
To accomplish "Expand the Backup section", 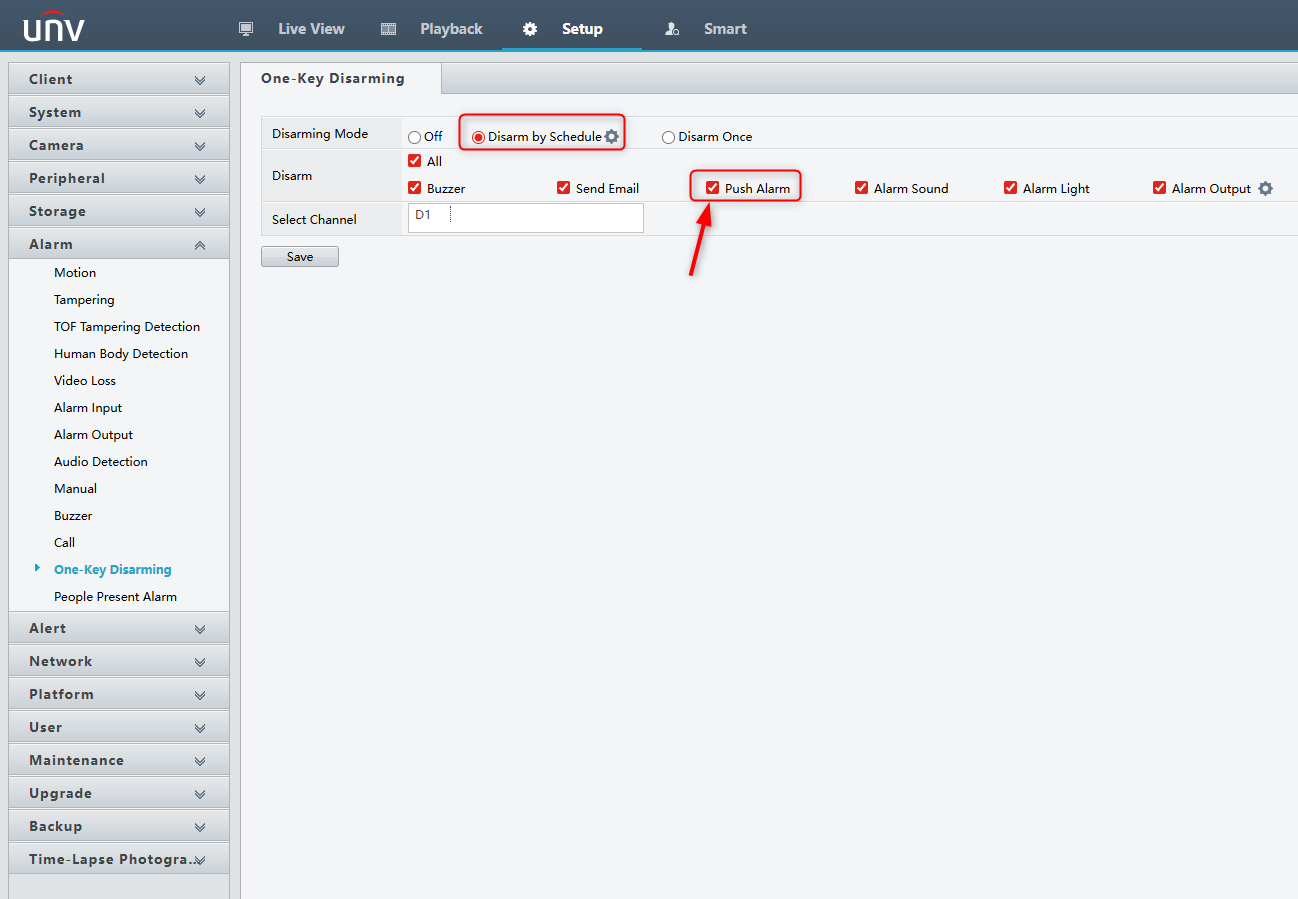I will click(x=119, y=827).
